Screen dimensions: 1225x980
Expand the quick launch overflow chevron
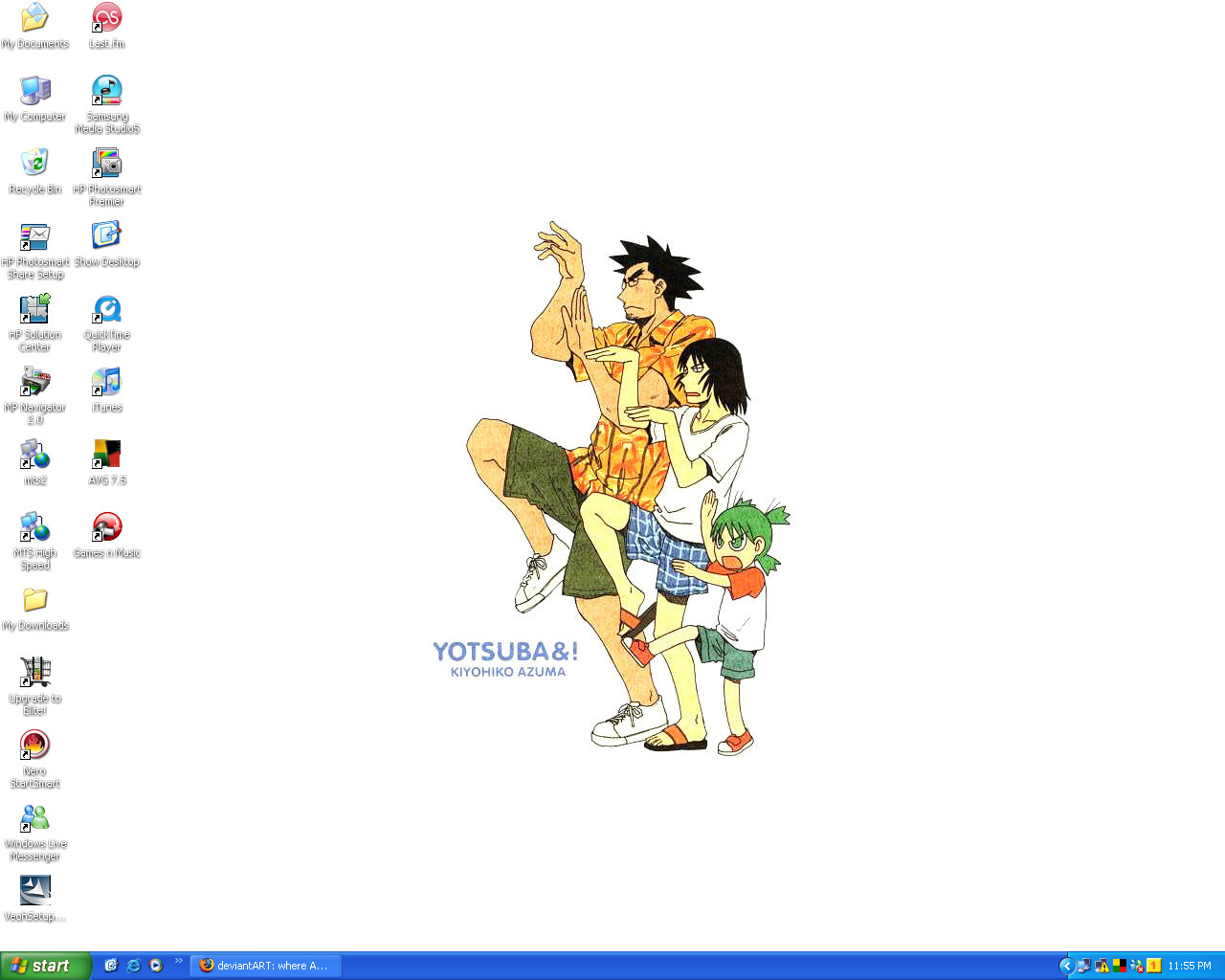(178, 960)
